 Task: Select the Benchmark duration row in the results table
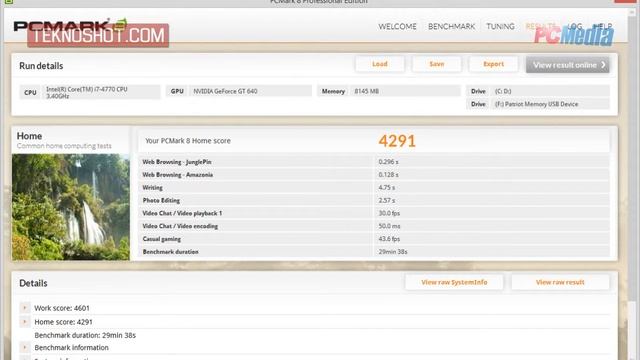click(x=374, y=252)
